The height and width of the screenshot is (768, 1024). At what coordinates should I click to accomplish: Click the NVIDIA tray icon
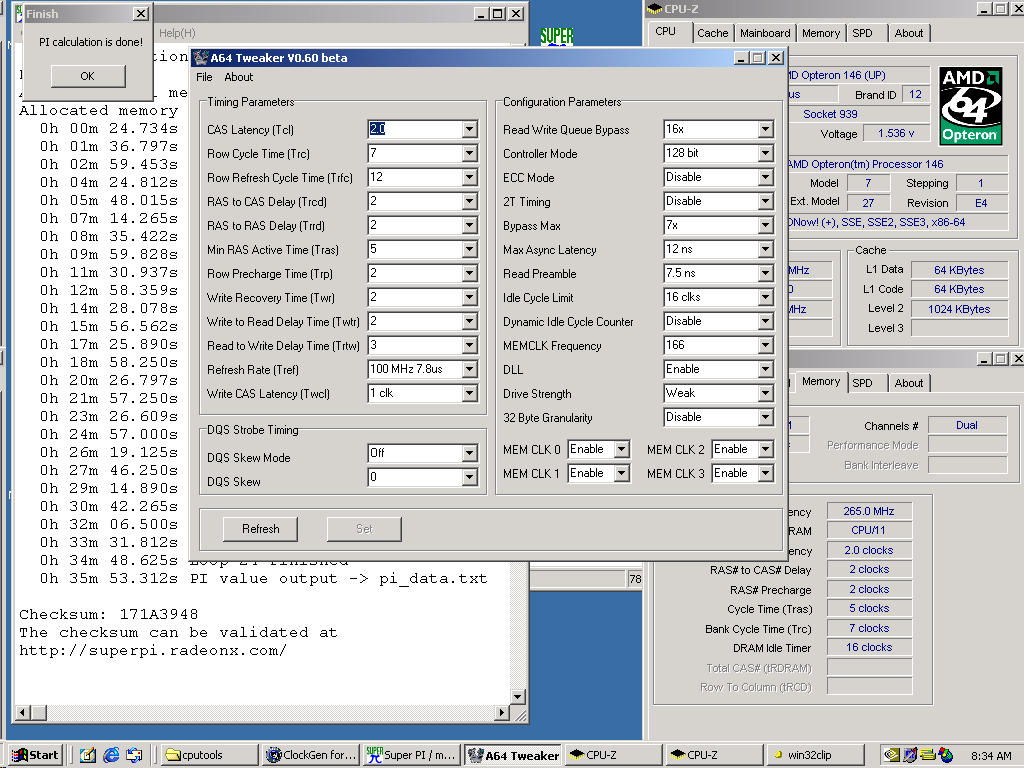(x=891, y=755)
